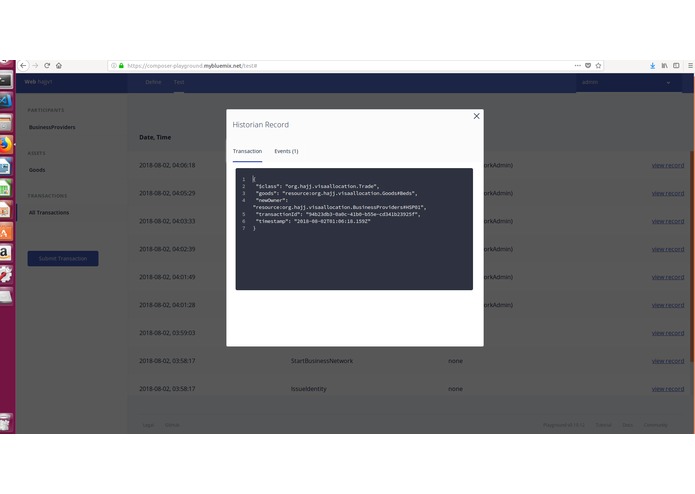Viewport: 695px width, 494px height.
Task: Open the Tutorial footer link
Action: tap(603, 425)
